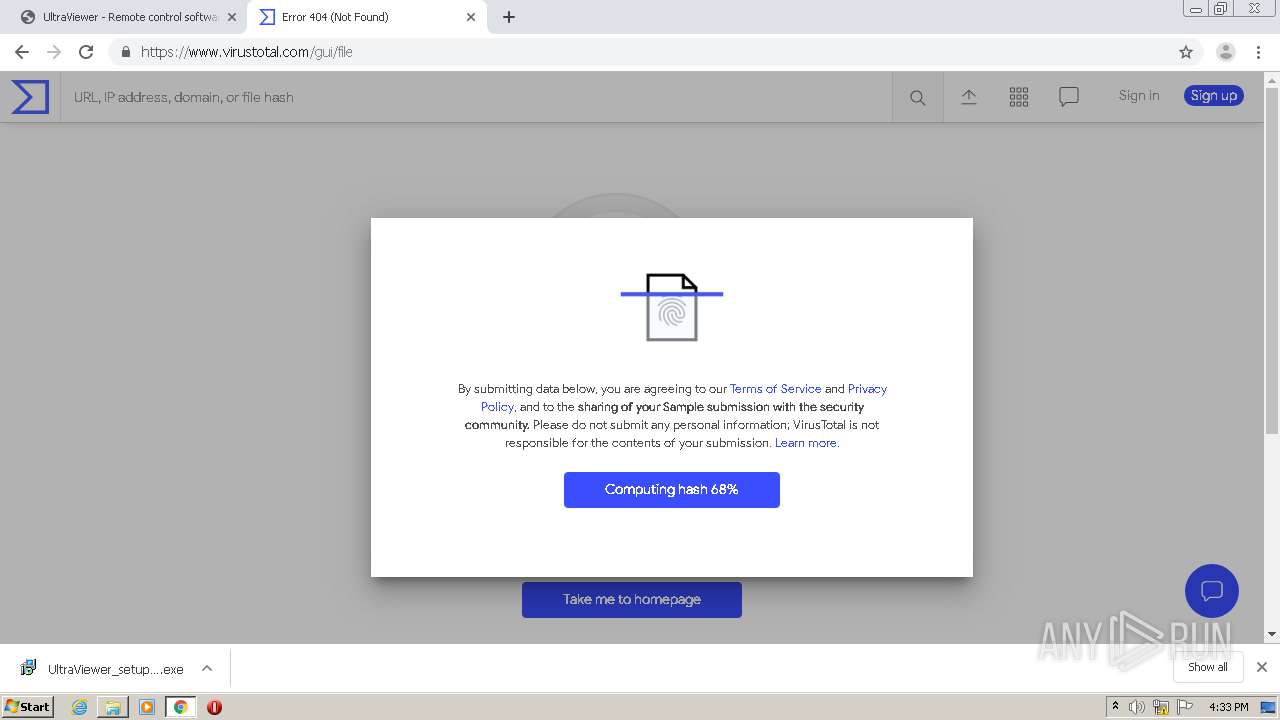
Task: Click Show all downloads button
Action: point(1208,667)
